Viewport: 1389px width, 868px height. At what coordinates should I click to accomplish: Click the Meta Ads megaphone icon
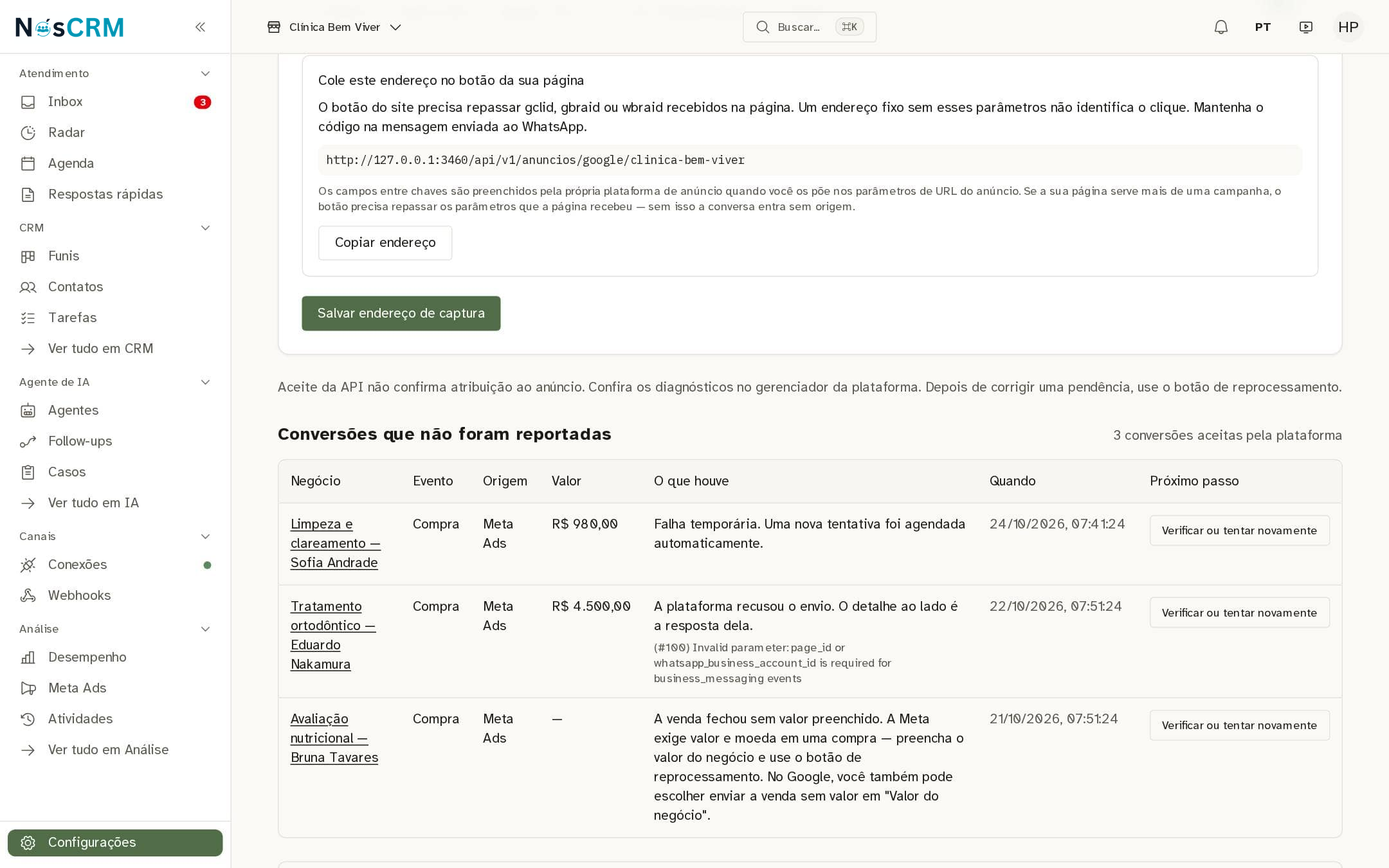pos(28,688)
